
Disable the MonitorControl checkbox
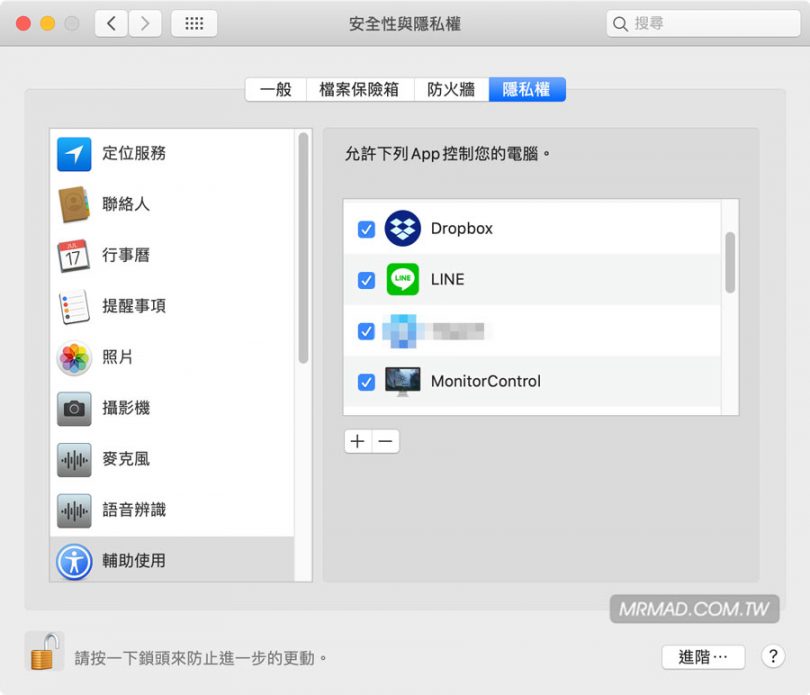pos(366,382)
